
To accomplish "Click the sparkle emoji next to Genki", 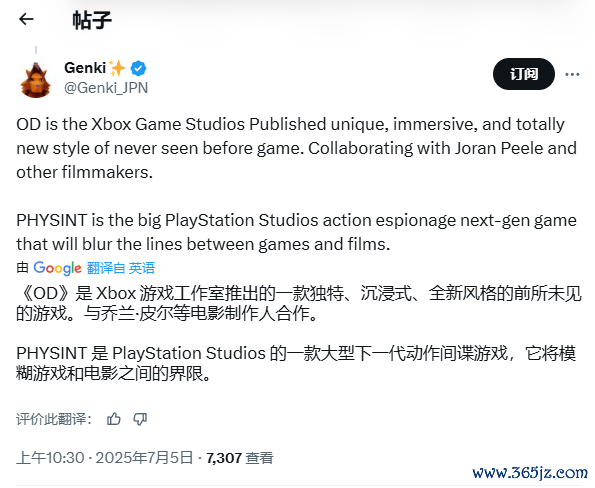I will pos(117,68).
